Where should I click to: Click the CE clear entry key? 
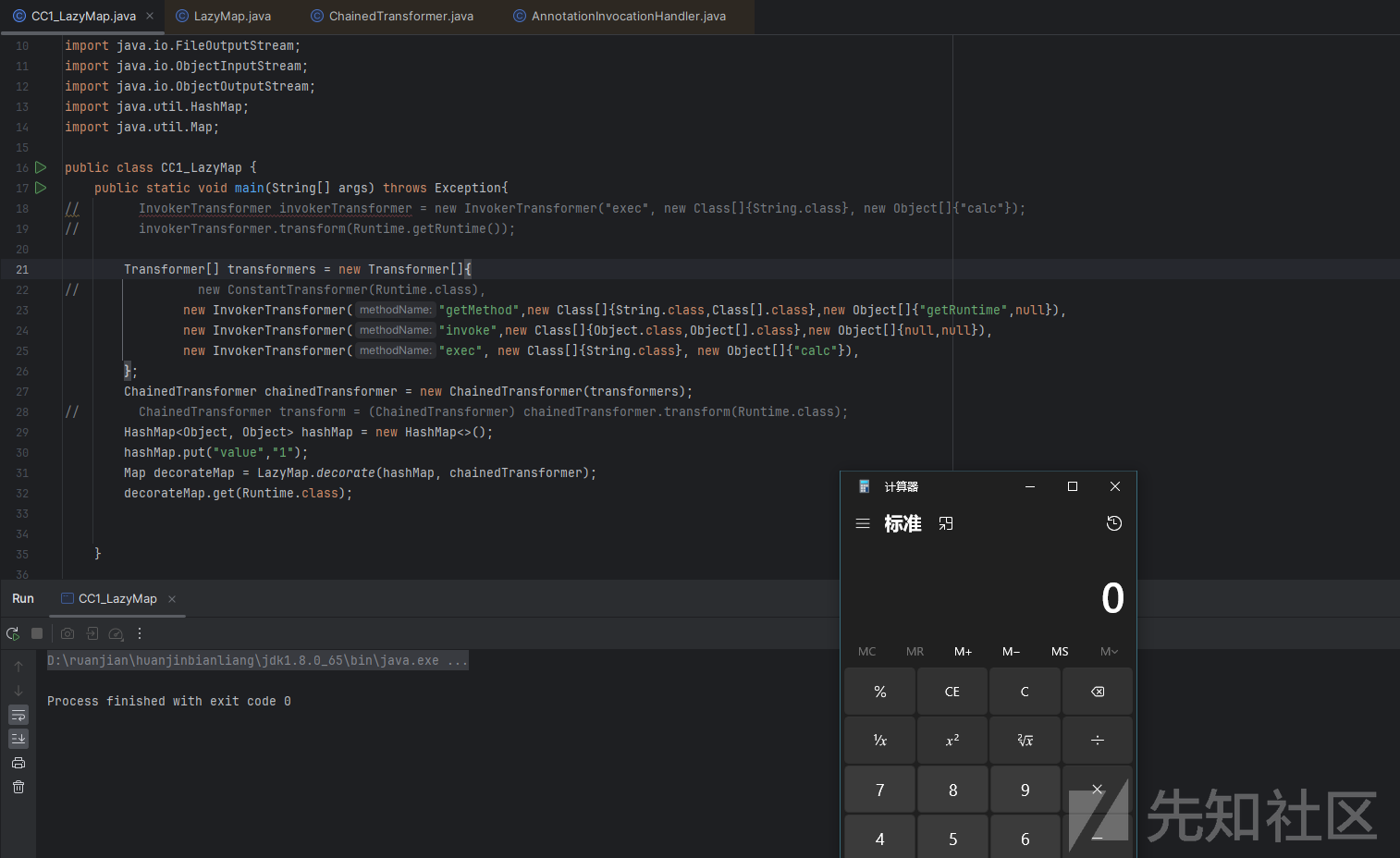[952, 692]
